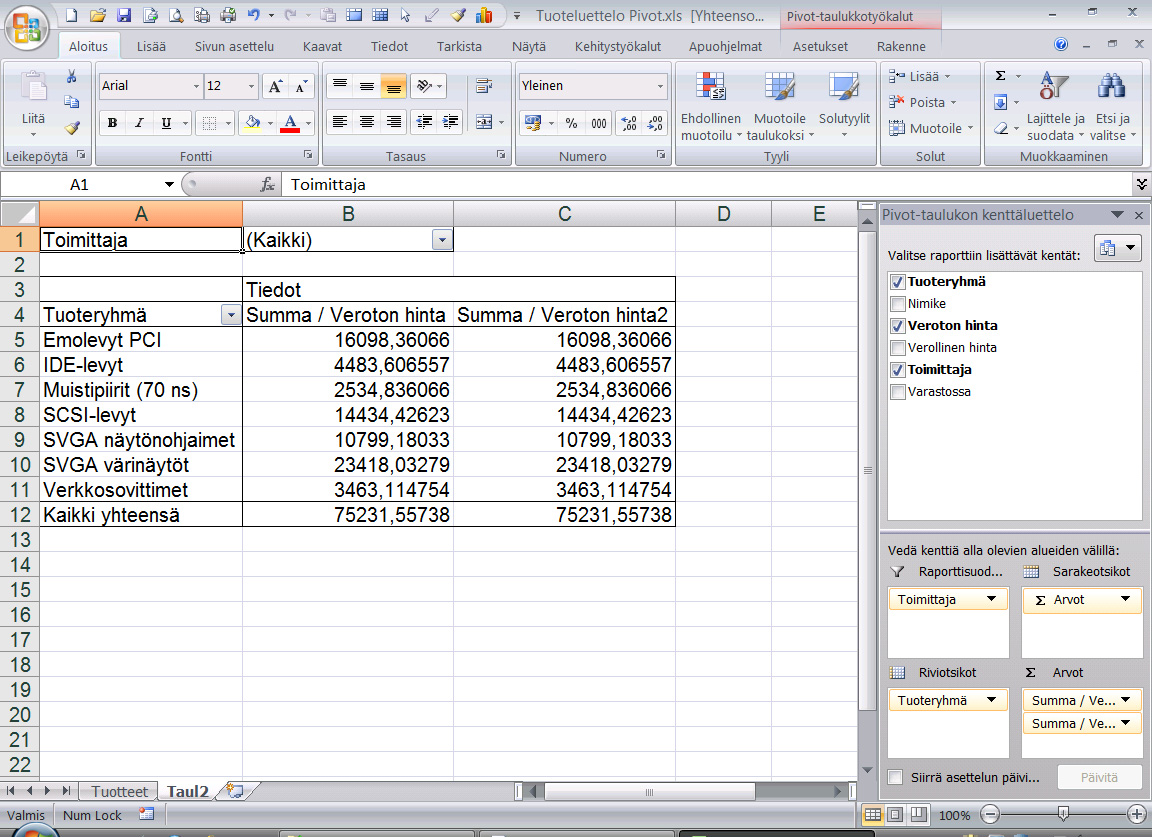Open the Kaavat ribbon tab
1152x837 pixels.
[x=323, y=46]
